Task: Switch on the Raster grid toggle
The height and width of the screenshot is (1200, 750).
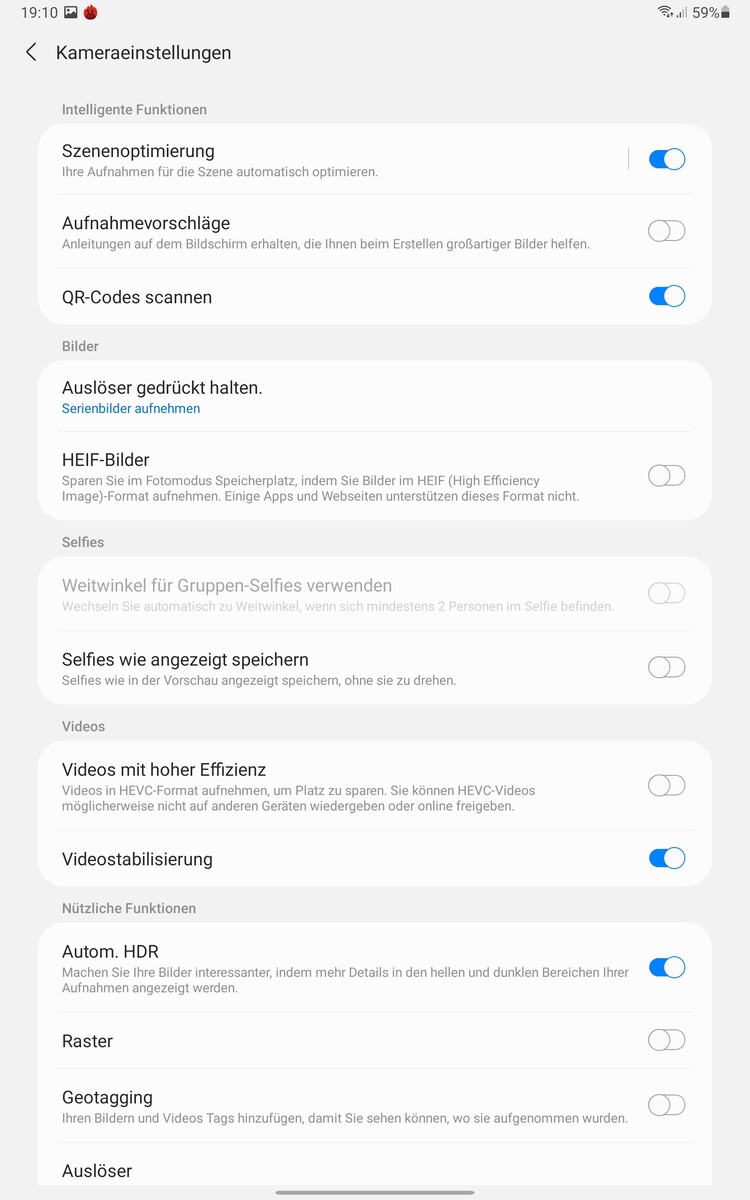Action: tap(666, 1041)
